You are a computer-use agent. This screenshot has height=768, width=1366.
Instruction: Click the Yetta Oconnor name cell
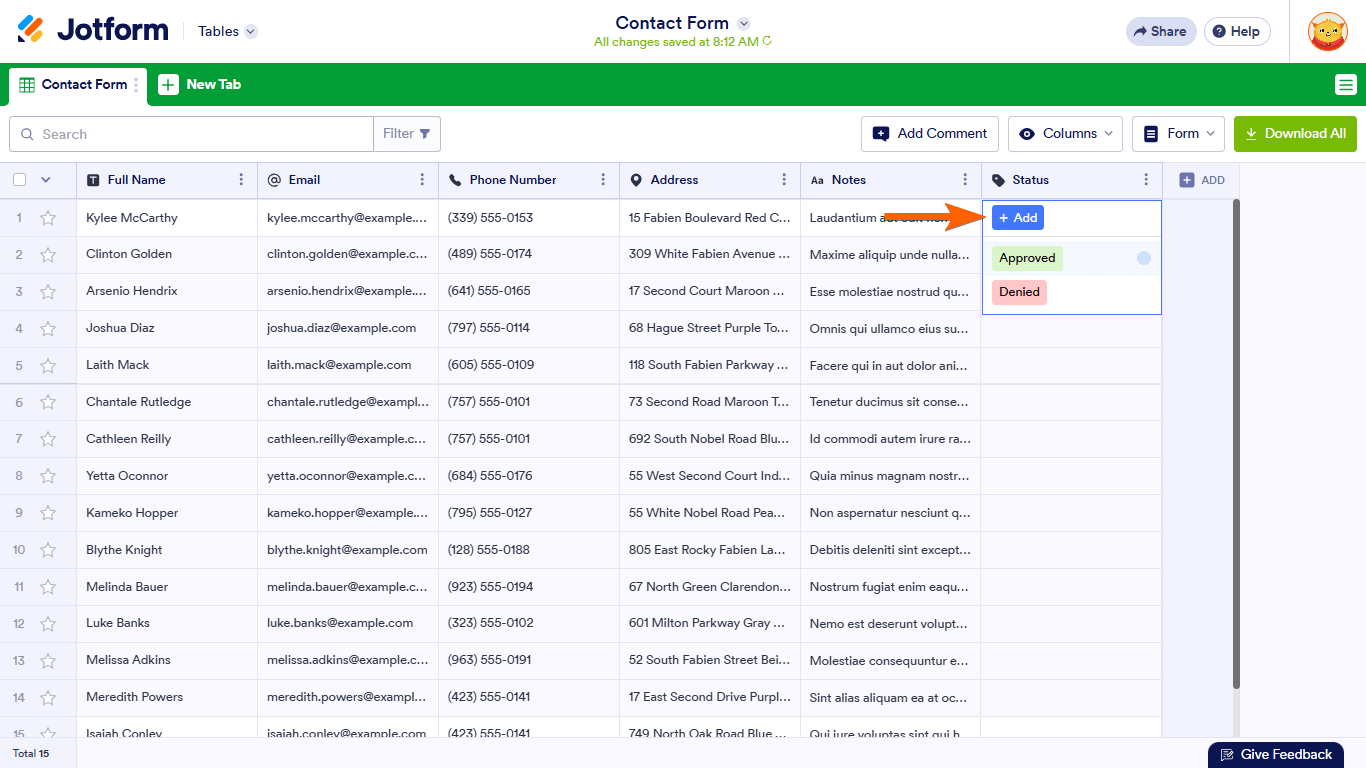coord(167,477)
